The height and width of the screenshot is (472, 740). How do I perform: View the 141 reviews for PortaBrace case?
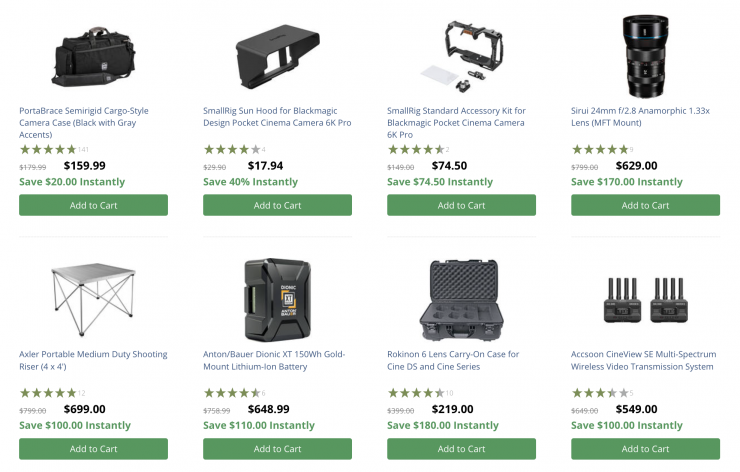83,150
